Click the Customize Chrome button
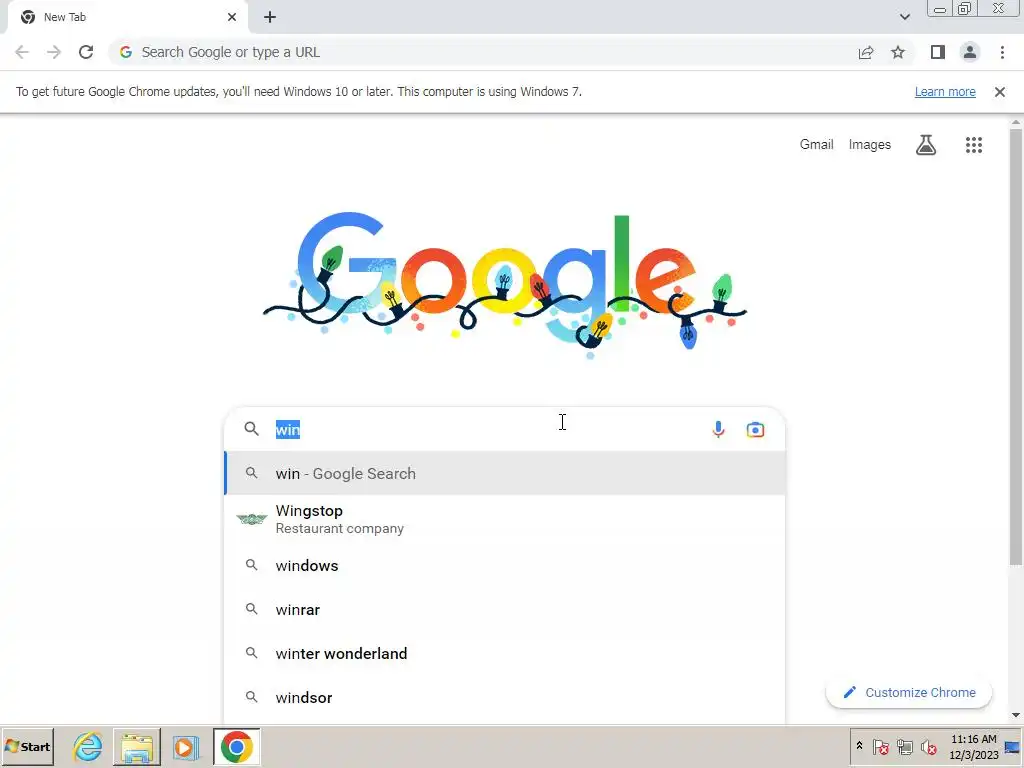Viewport: 1024px width, 768px height. pyautogui.click(x=909, y=692)
